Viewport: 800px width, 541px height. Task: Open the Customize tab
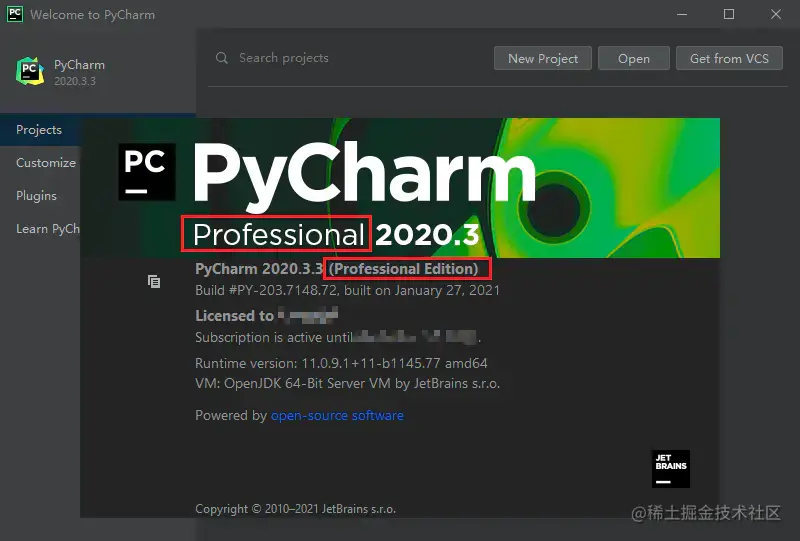46,163
